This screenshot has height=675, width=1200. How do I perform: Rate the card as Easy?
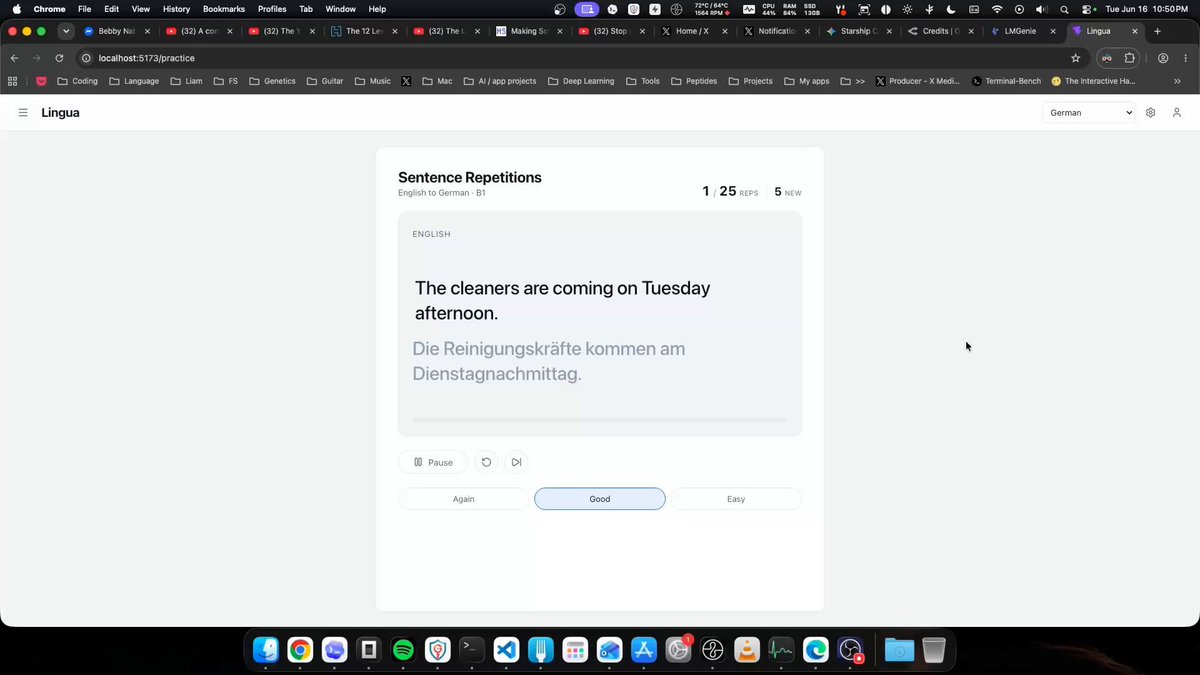[736, 499]
